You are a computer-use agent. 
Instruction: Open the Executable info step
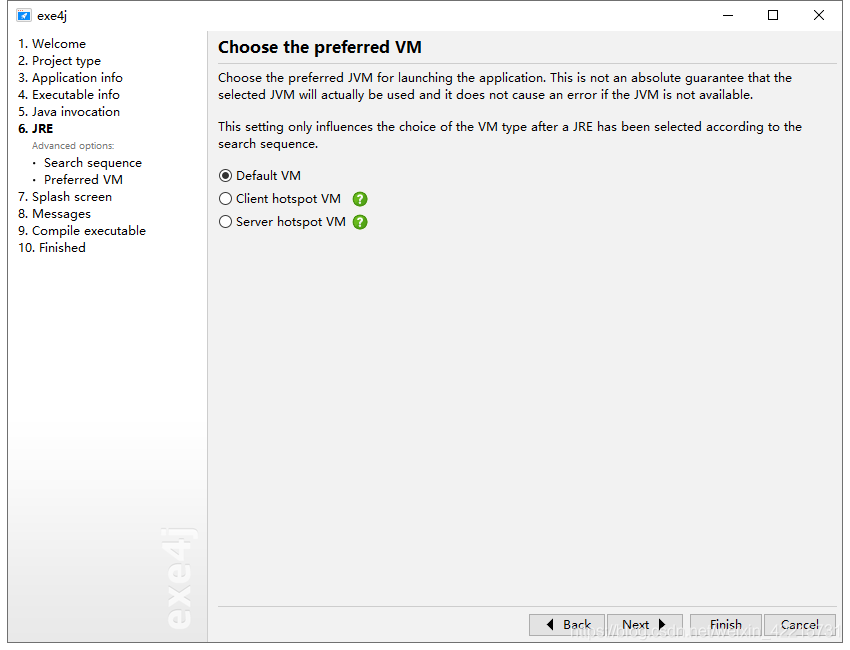69,95
